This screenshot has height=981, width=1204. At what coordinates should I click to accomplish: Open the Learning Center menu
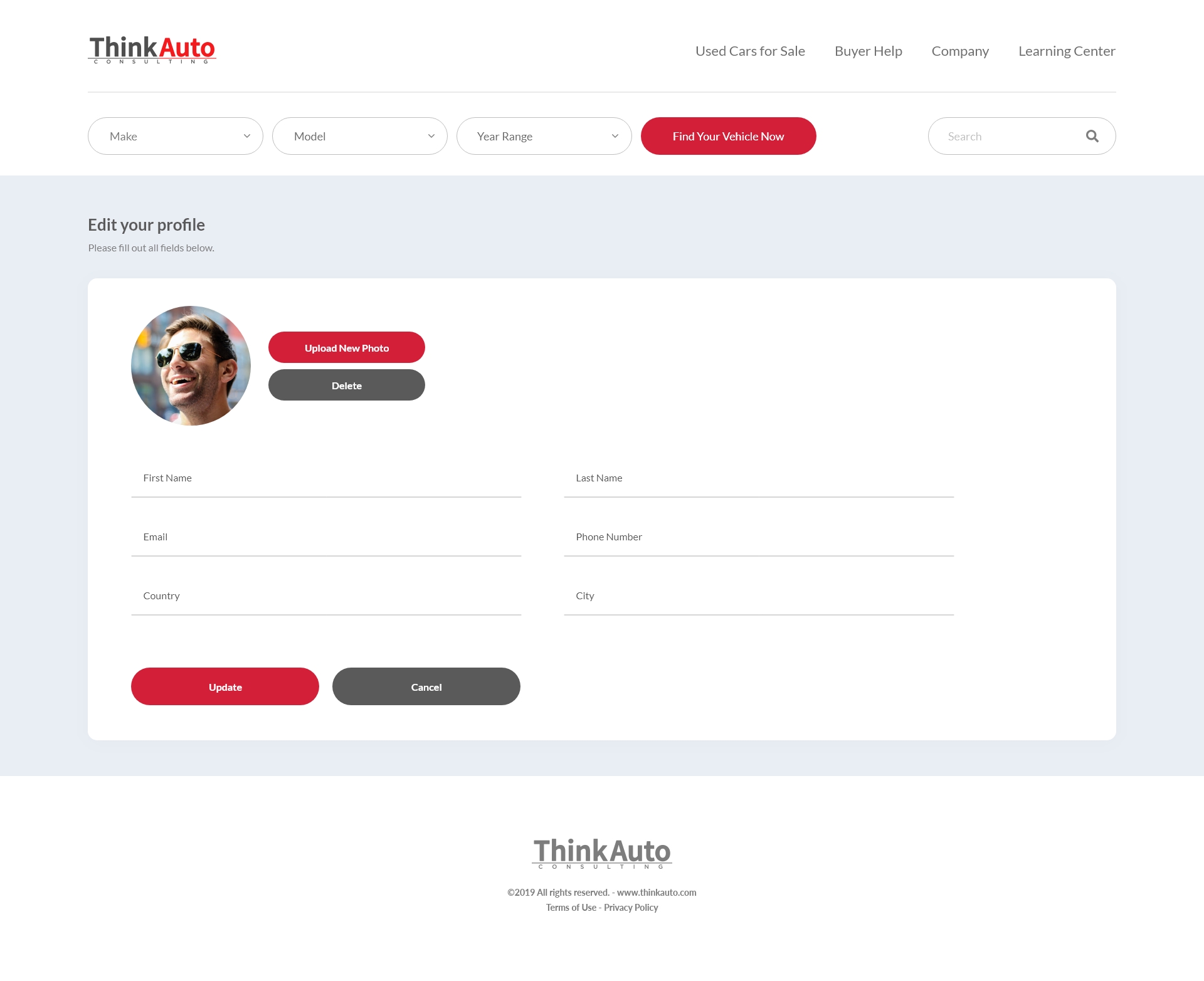(x=1067, y=51)
